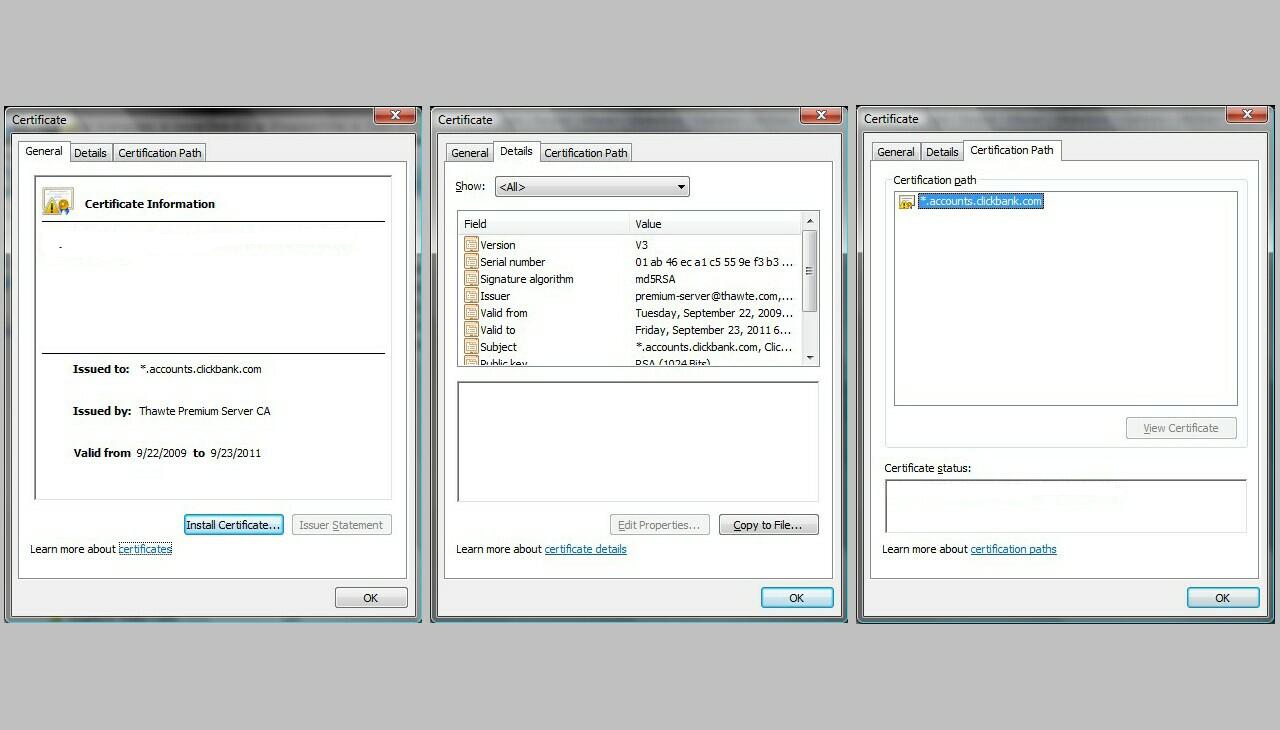Image resolution: width=1280 pixels, height=730 pixels.
Task: Select the active Details tab in middle window
Action: point(516,151)
